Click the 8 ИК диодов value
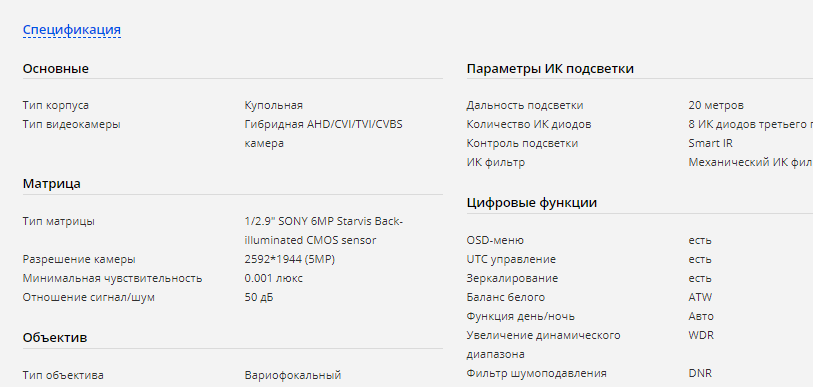This screenshot has width=813, height=387. (750, 125)
